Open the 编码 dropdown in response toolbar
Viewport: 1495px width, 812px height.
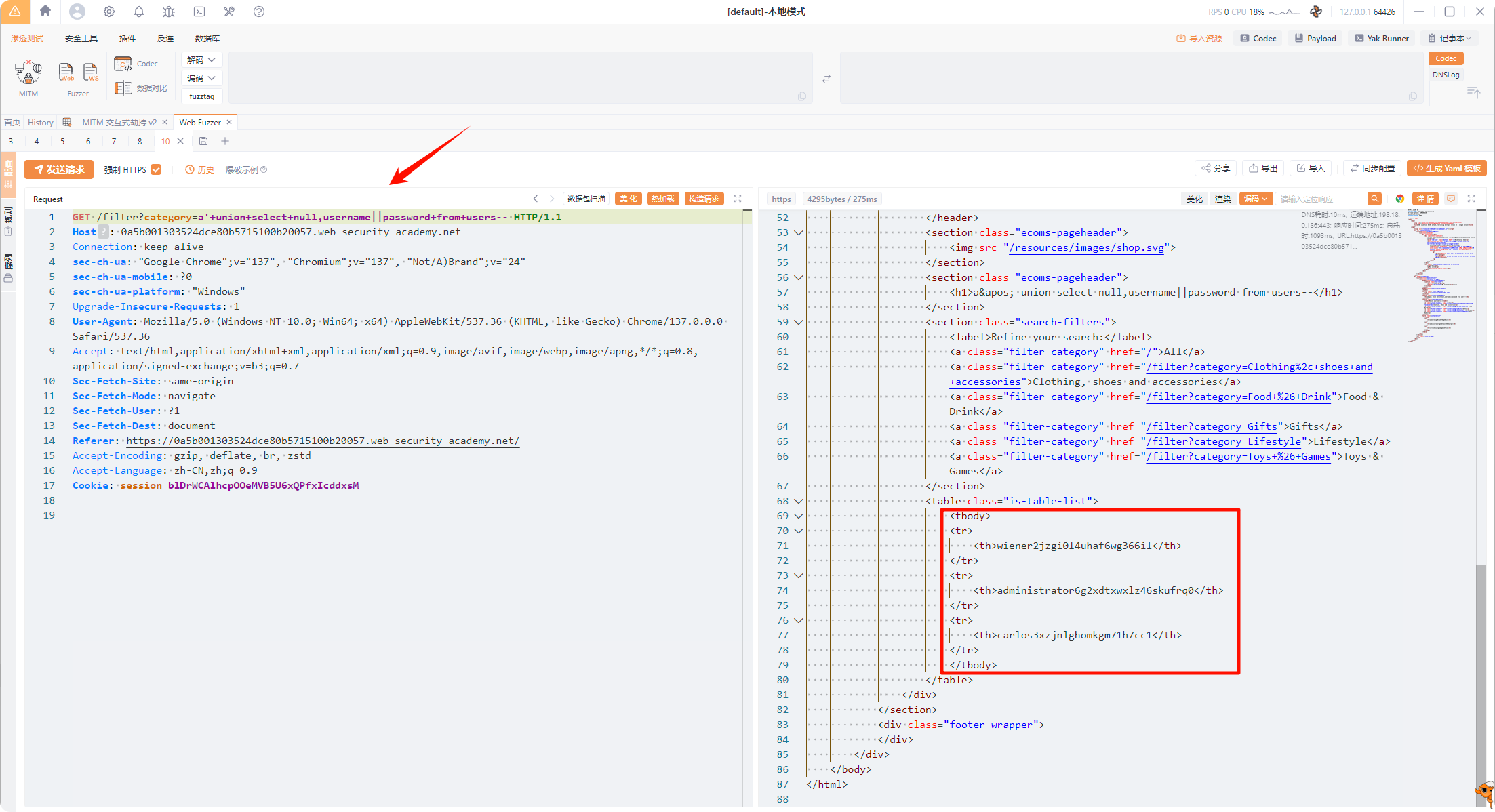[1255, 199]
